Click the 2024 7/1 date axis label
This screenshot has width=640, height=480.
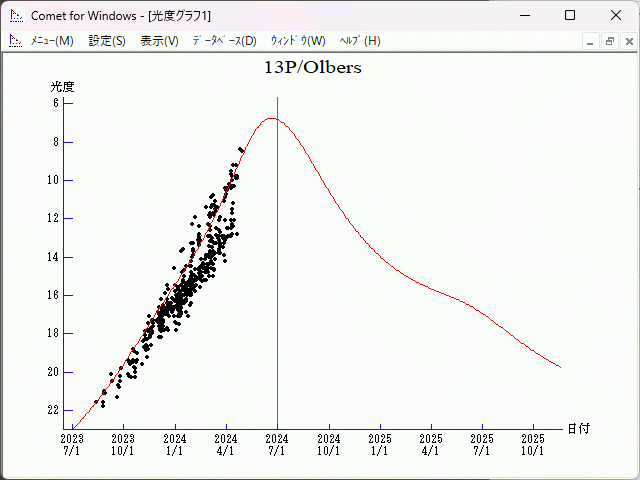coord(277,444)
